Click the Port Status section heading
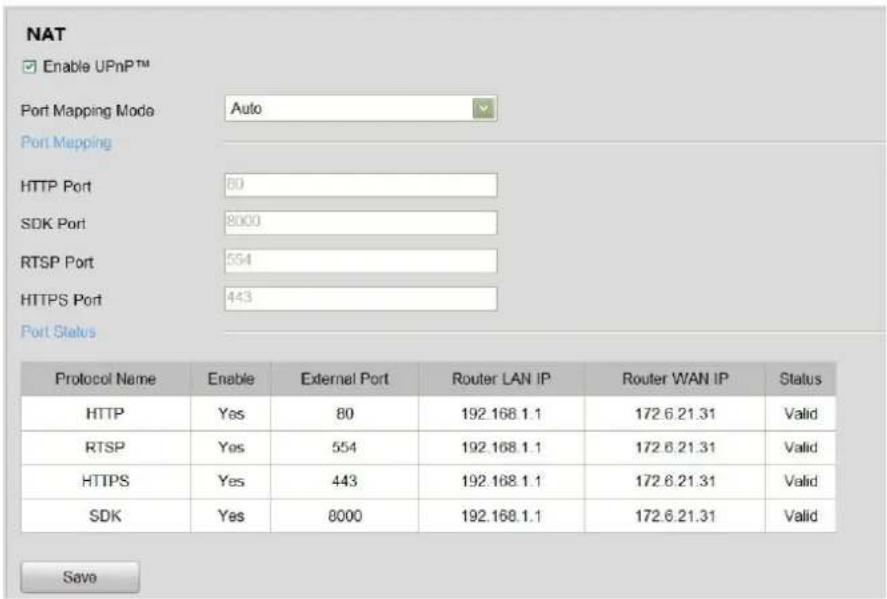The image size is (887, 599). tap(58, 331)
